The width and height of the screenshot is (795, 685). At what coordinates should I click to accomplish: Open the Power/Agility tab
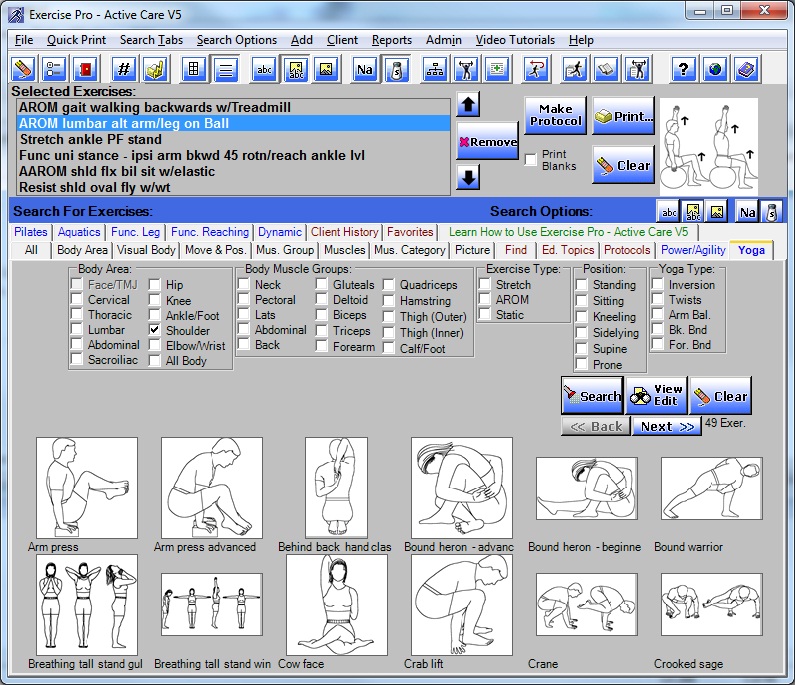[693, 250]
